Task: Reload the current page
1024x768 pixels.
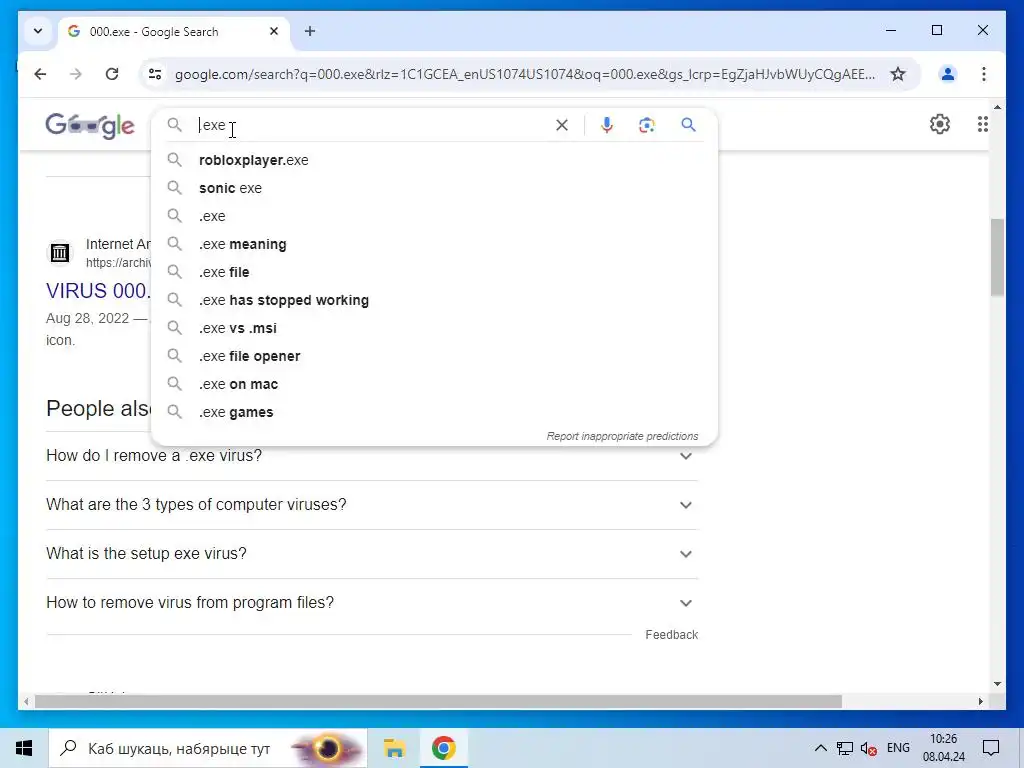Action: pos(112,74)
